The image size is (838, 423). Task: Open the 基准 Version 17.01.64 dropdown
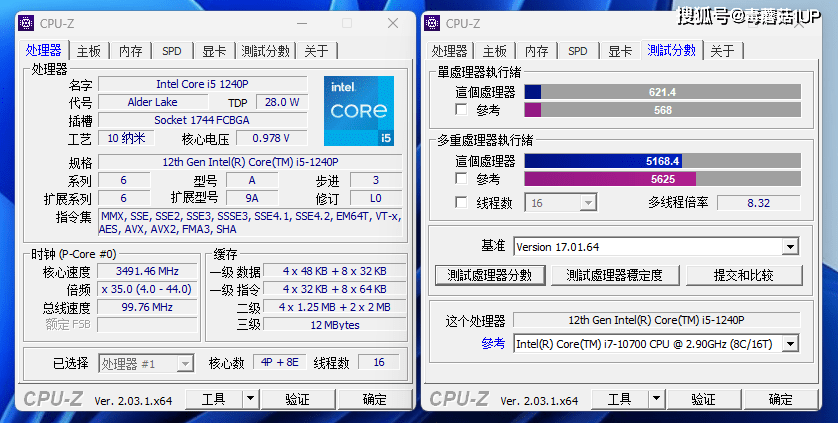coord(790,247)
